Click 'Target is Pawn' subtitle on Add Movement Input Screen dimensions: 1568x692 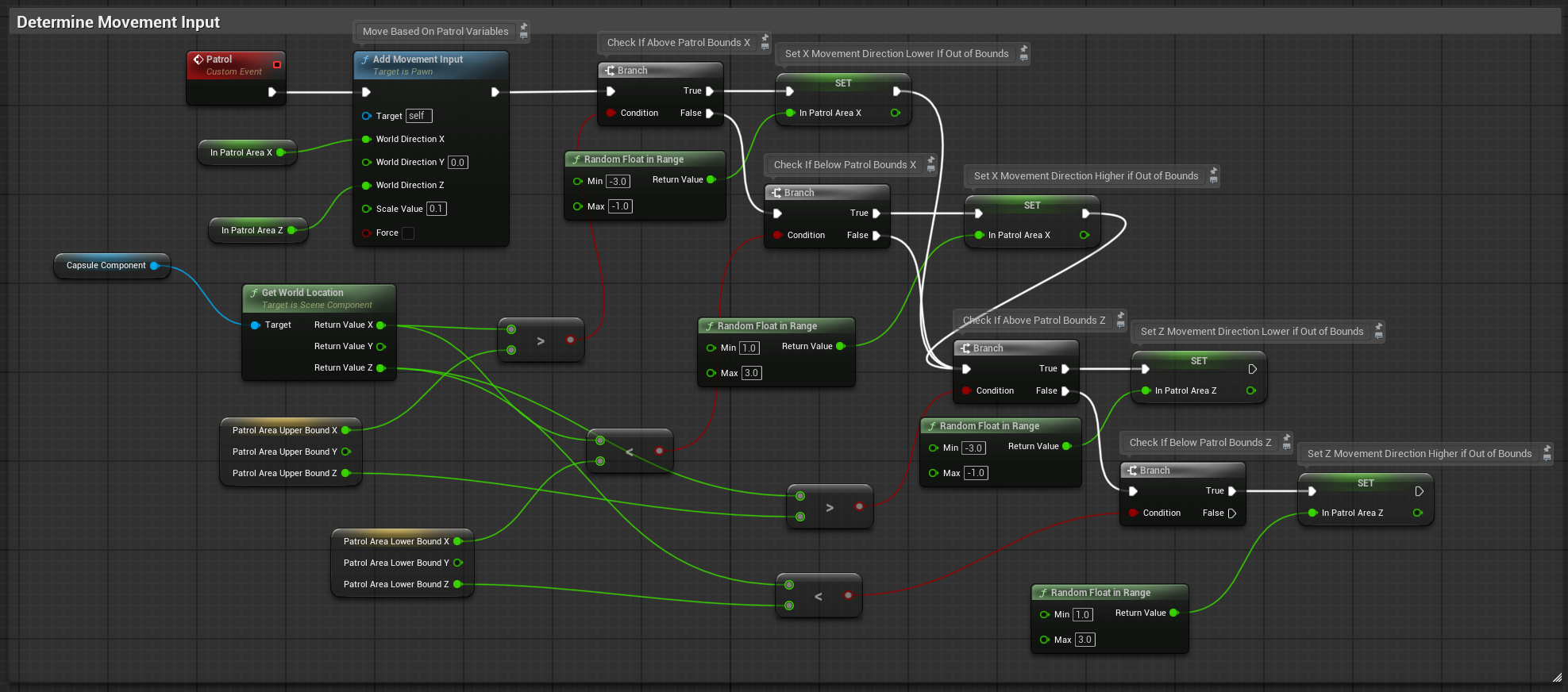pos(403,72)
